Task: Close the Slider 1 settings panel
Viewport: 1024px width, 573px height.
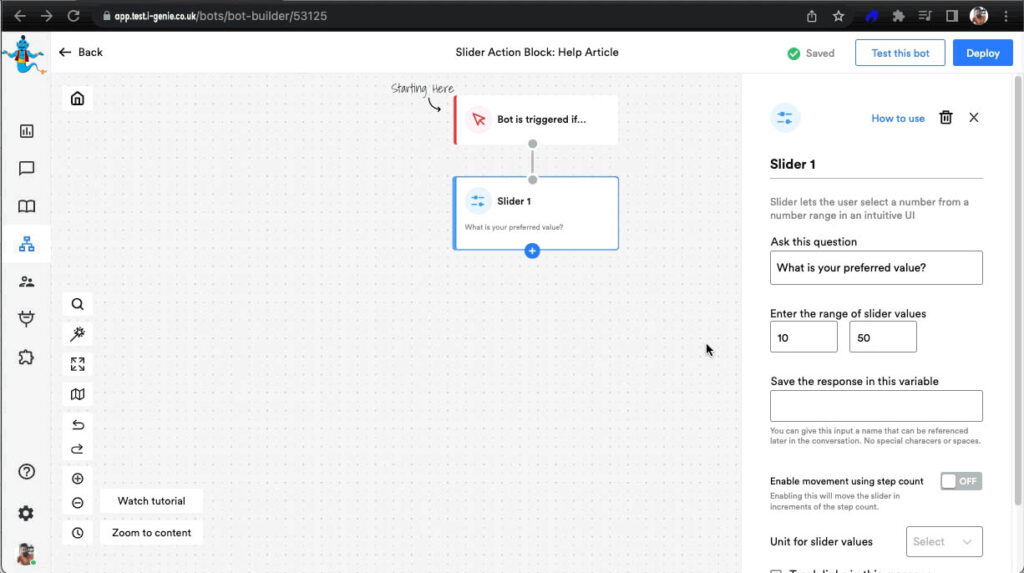Action: pos(974,118)
